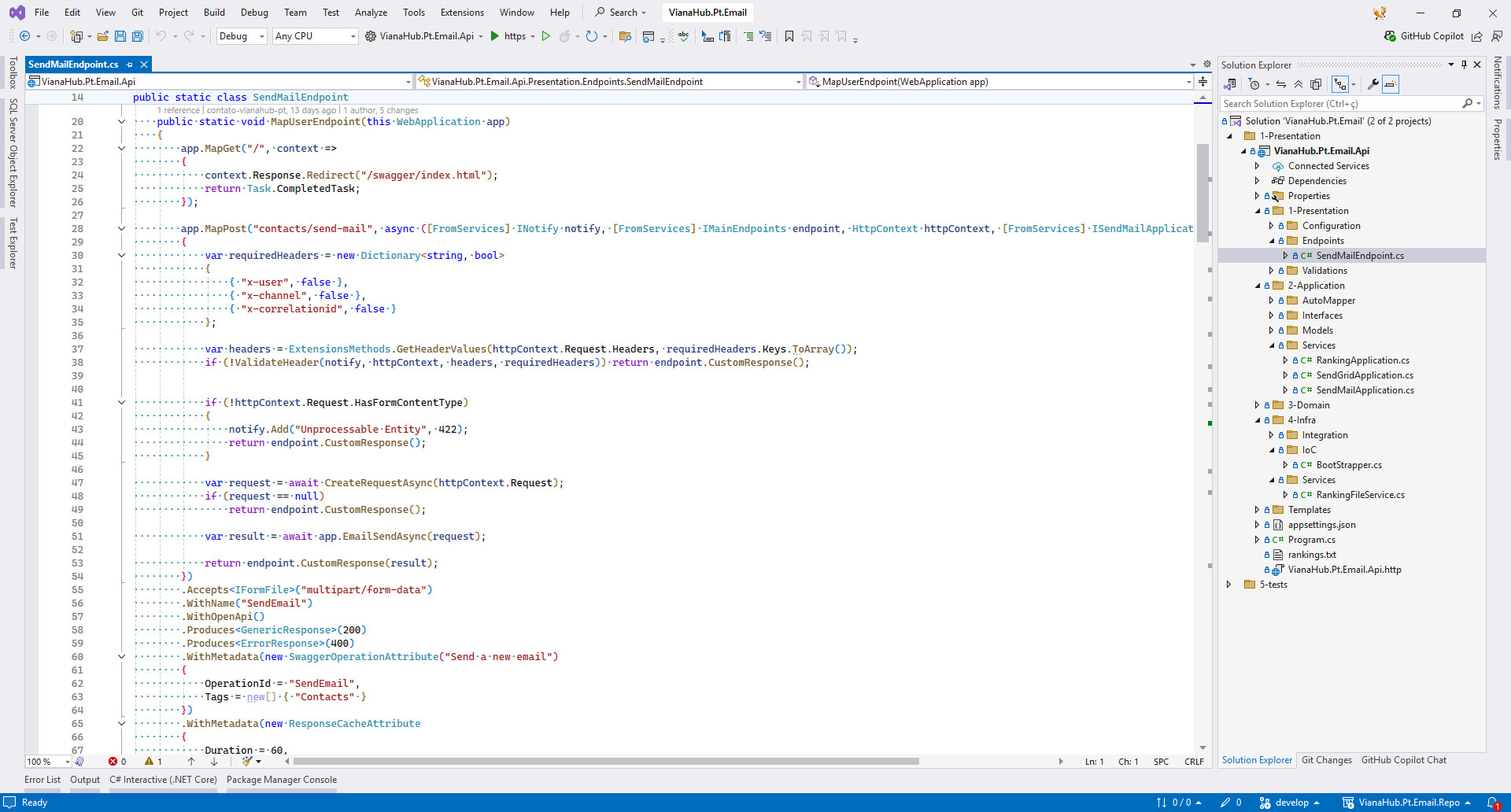
Task: Open the Debug menu
Action: point(254,13)
